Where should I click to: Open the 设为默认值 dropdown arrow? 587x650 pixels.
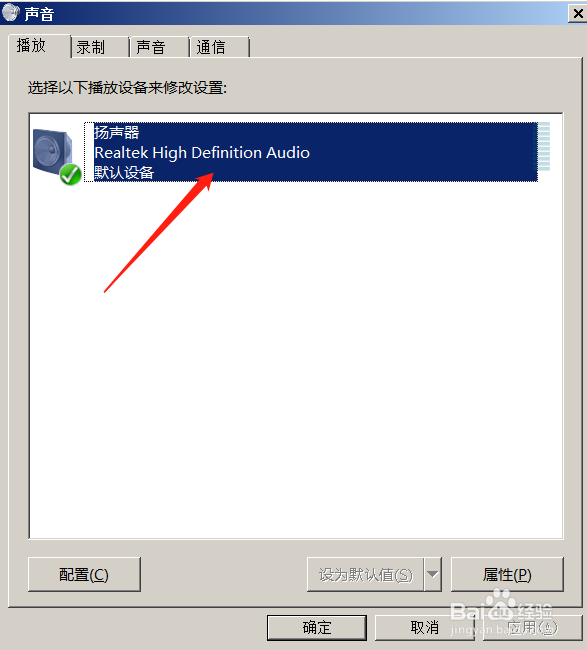432,575
